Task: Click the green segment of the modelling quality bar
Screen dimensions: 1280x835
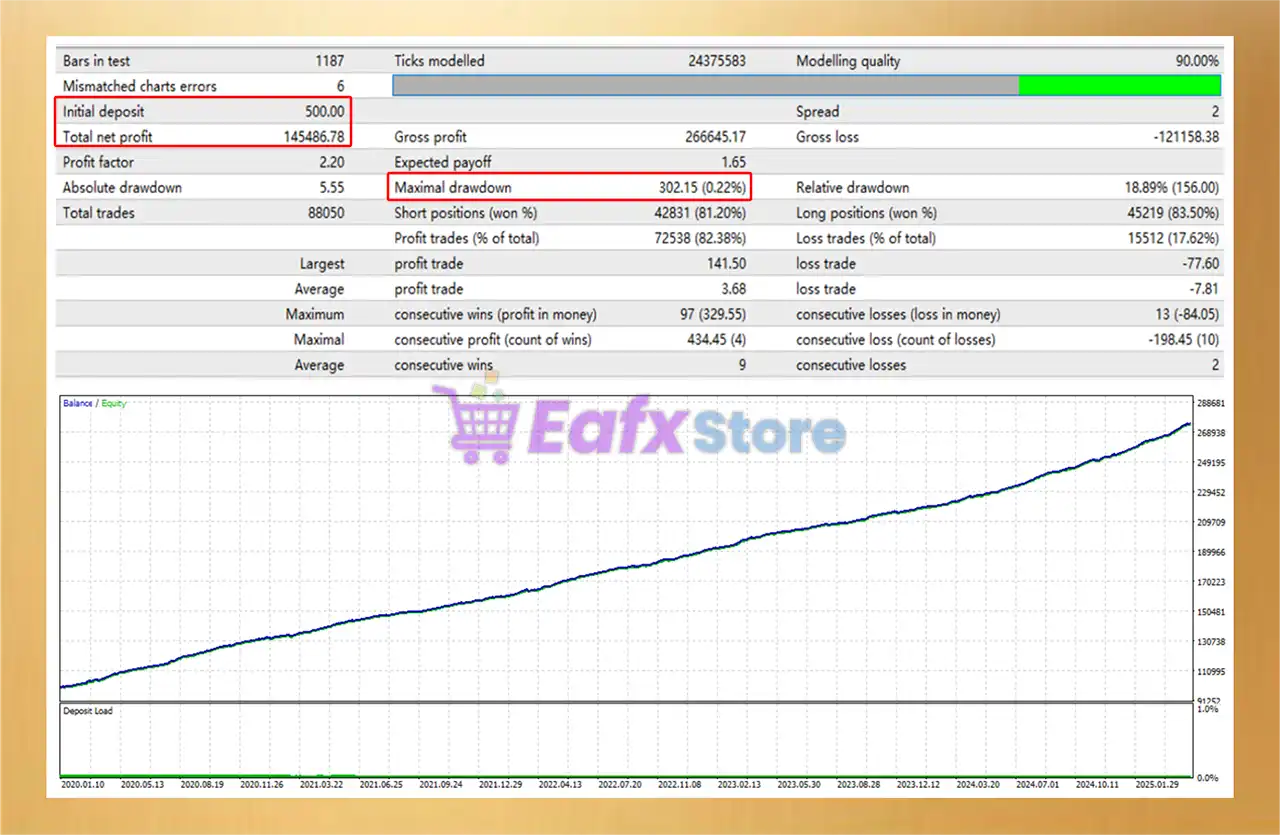Action: (x=1119, y=86)
